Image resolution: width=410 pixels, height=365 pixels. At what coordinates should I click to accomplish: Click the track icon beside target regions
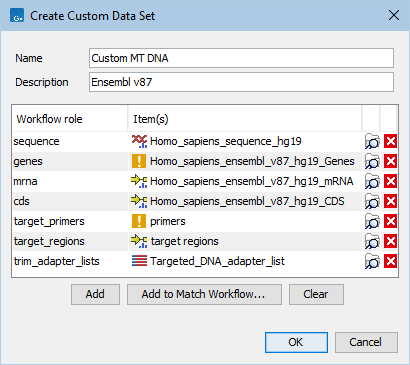139,241
